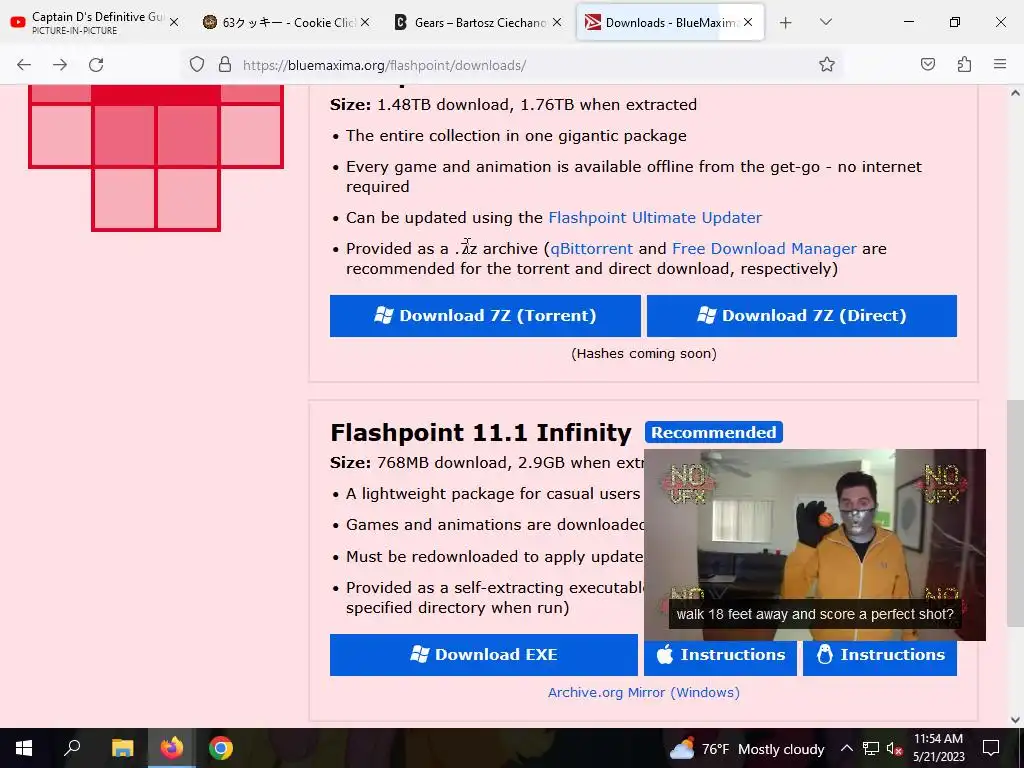1024x768 pixels.
Task: Expand the list all tabs chevron
Action: click(x=826, y=22)
